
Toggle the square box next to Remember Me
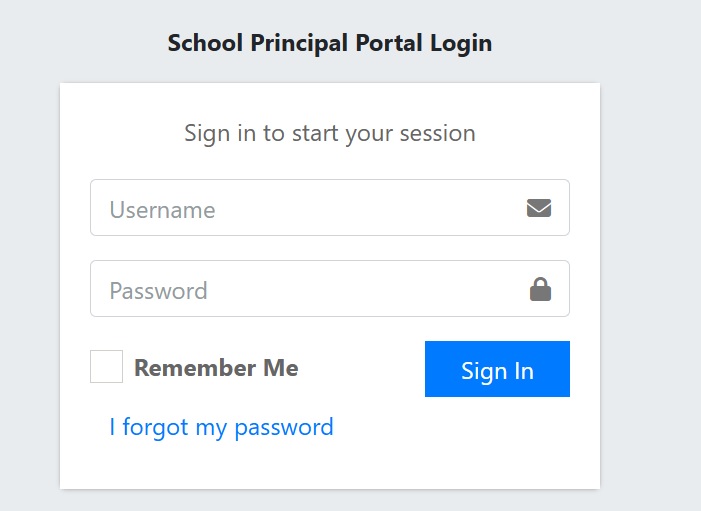click(x=106, y=367)
